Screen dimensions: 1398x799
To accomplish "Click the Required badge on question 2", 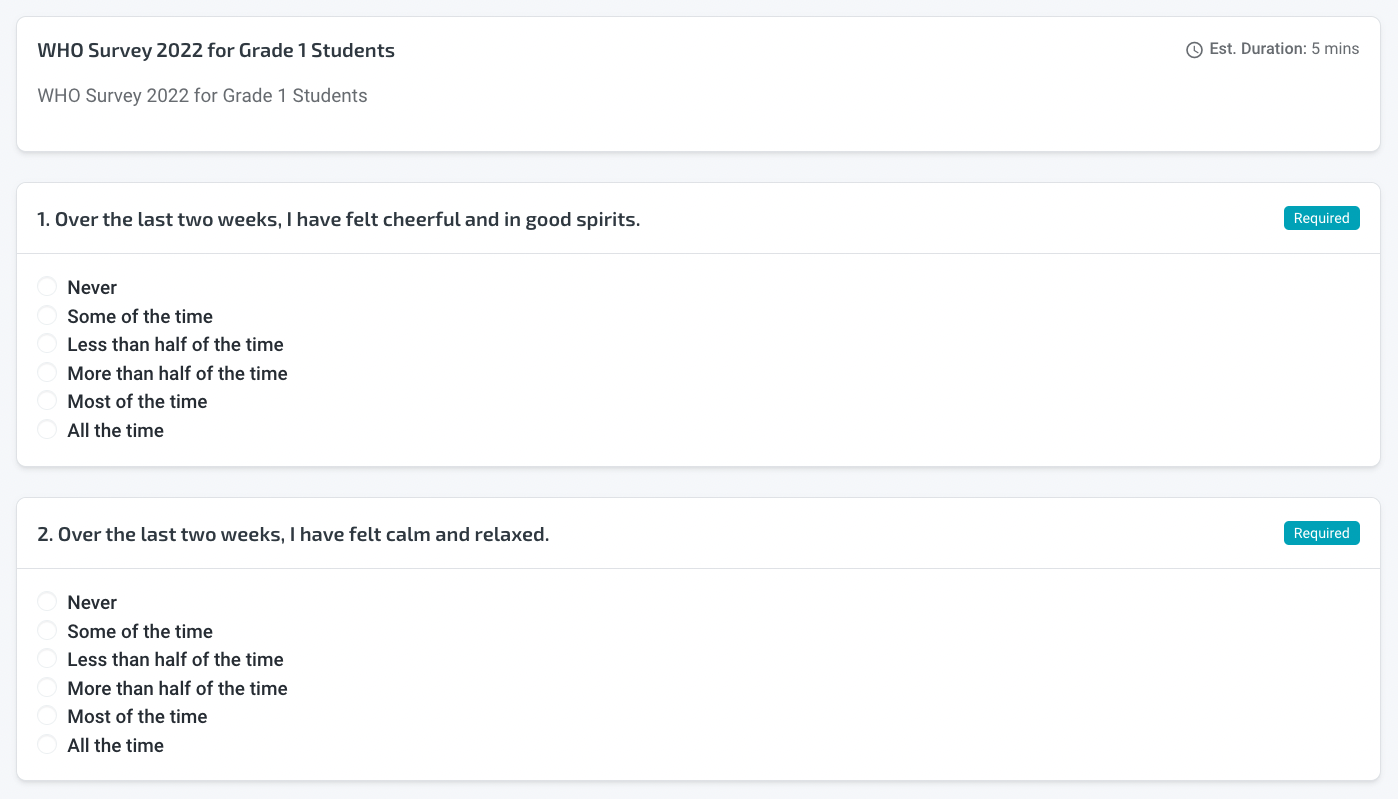I will [x=1321, y=533].
